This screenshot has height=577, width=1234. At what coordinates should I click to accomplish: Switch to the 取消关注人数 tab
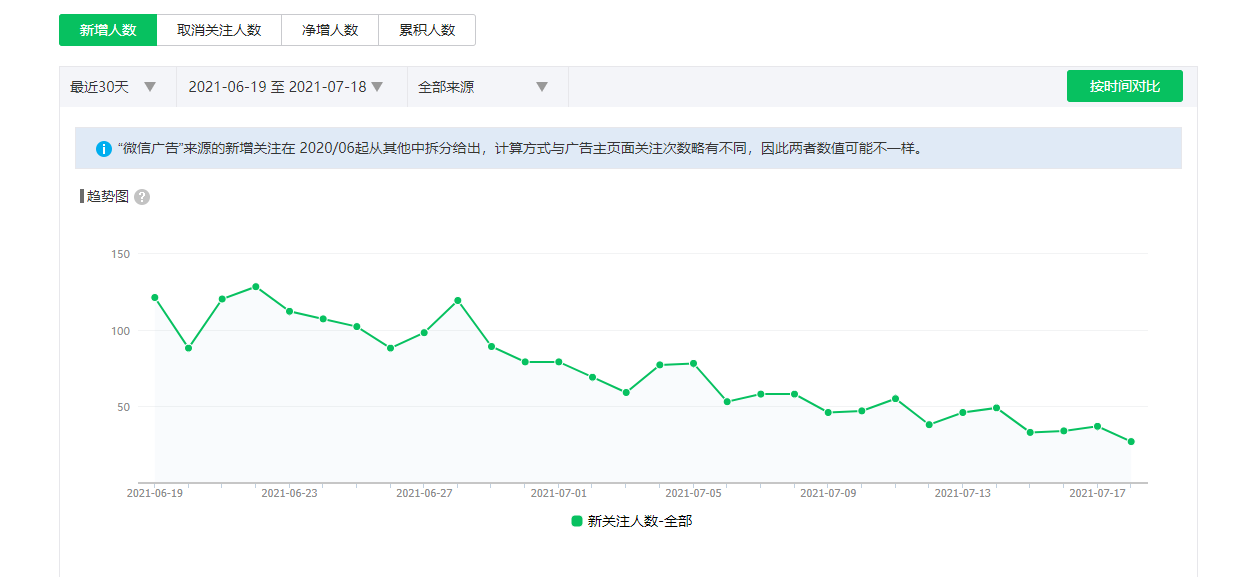[219, 30]
